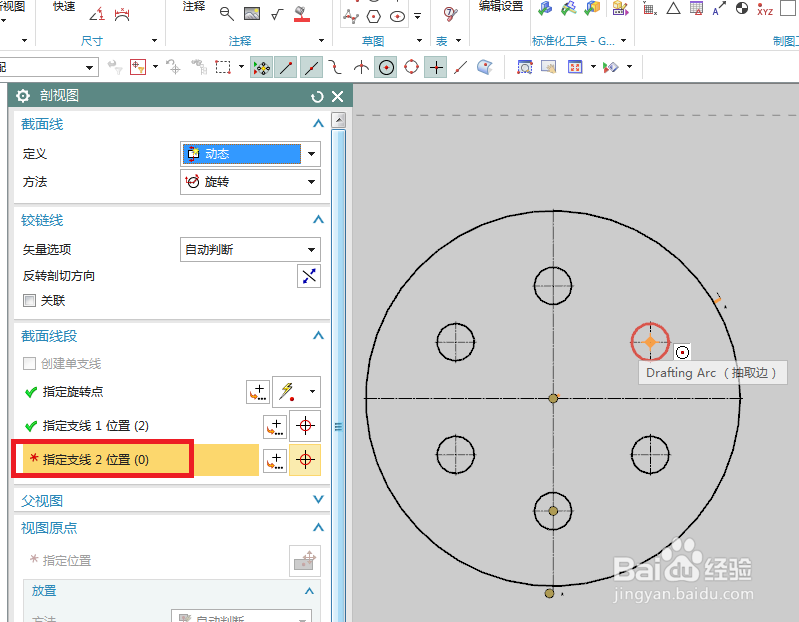The height and width of the screenshot is (622, 799).
Task: Click the bottom hole center point marker
Action: coord(553,510)
